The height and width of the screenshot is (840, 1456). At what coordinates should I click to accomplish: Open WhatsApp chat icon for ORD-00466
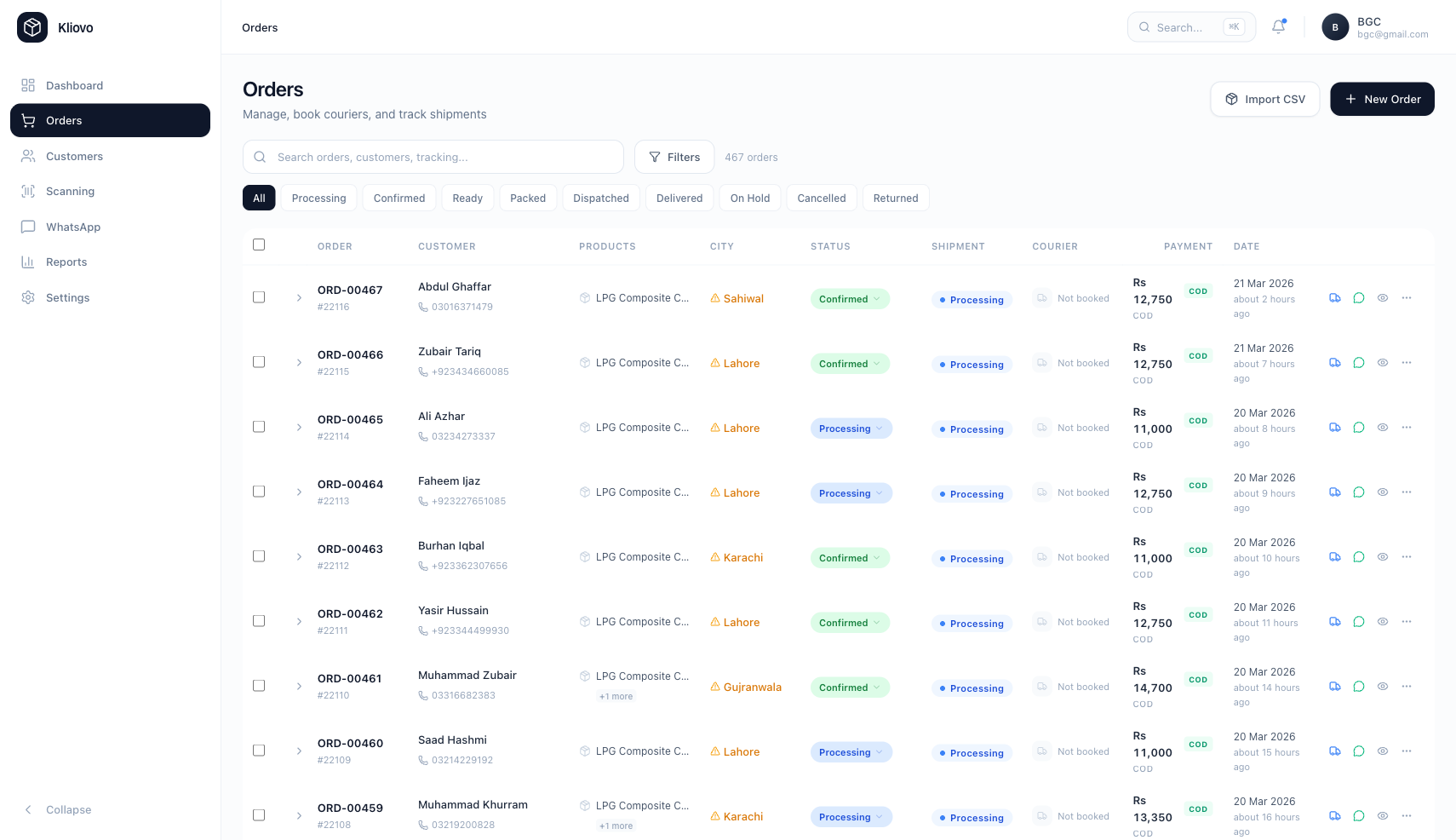point(1359,363)
